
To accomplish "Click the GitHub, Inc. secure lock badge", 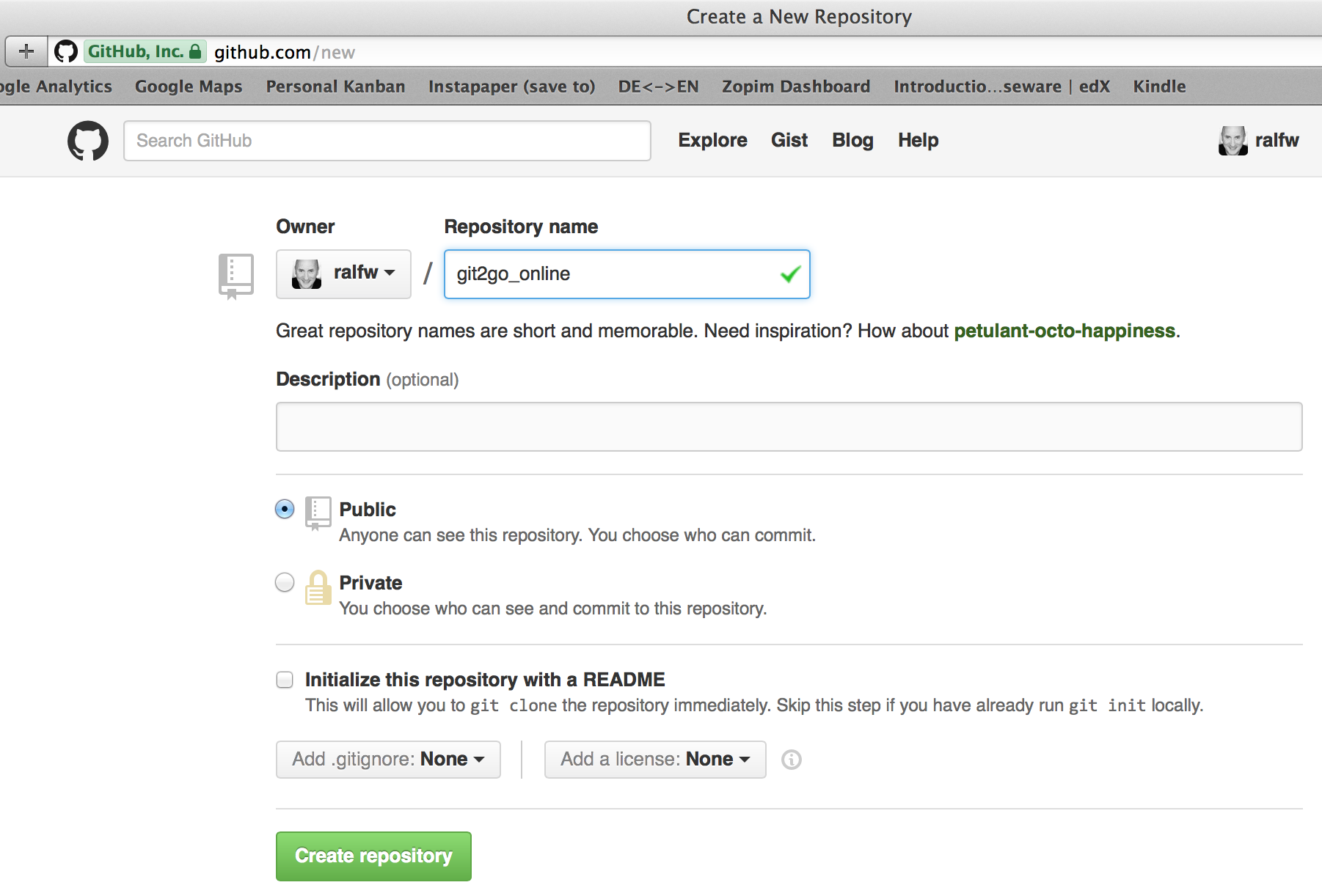I will pyautogui.click(x=145, y=51).
